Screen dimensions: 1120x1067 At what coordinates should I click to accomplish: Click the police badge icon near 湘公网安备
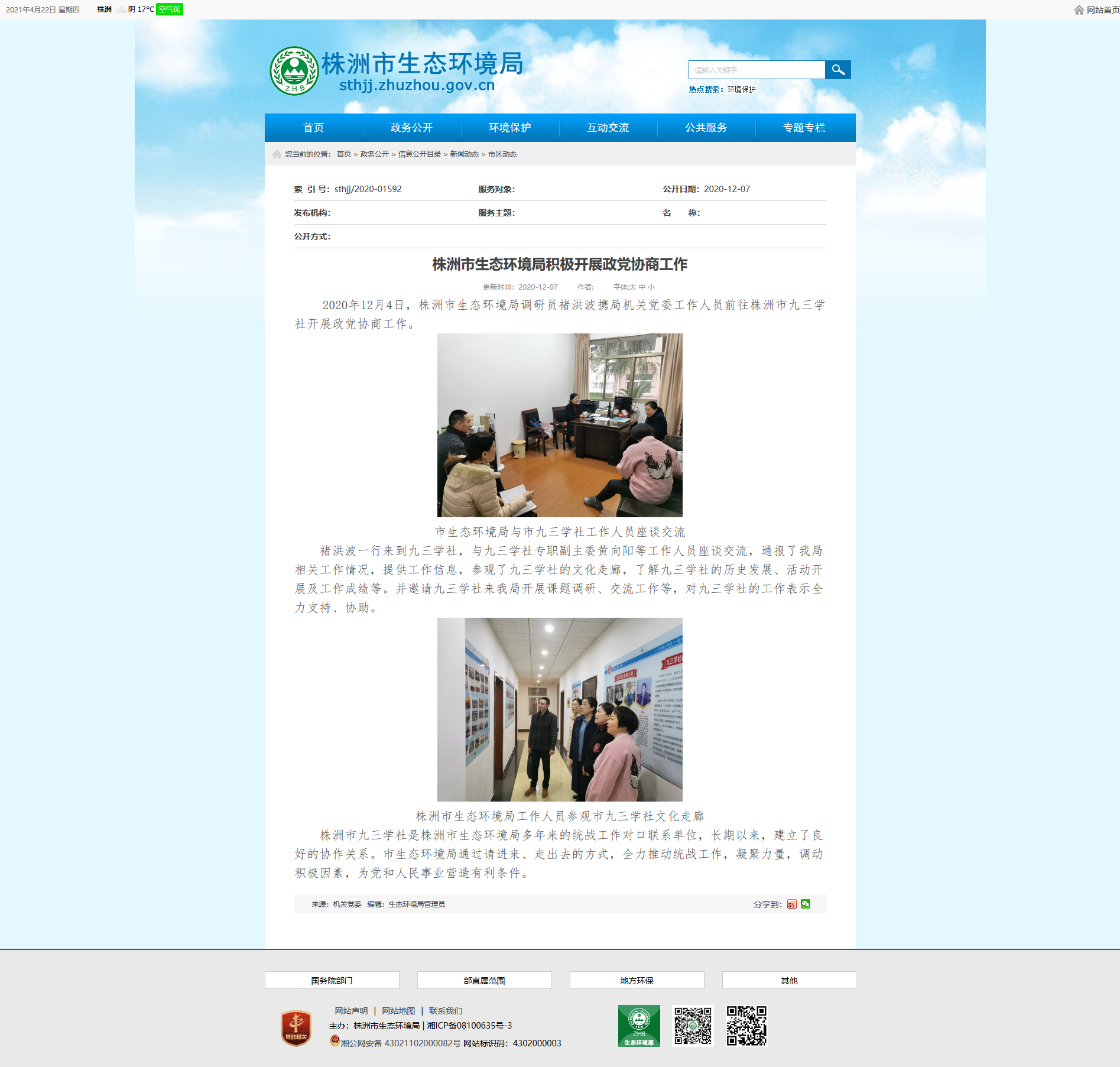[335, 1041]
